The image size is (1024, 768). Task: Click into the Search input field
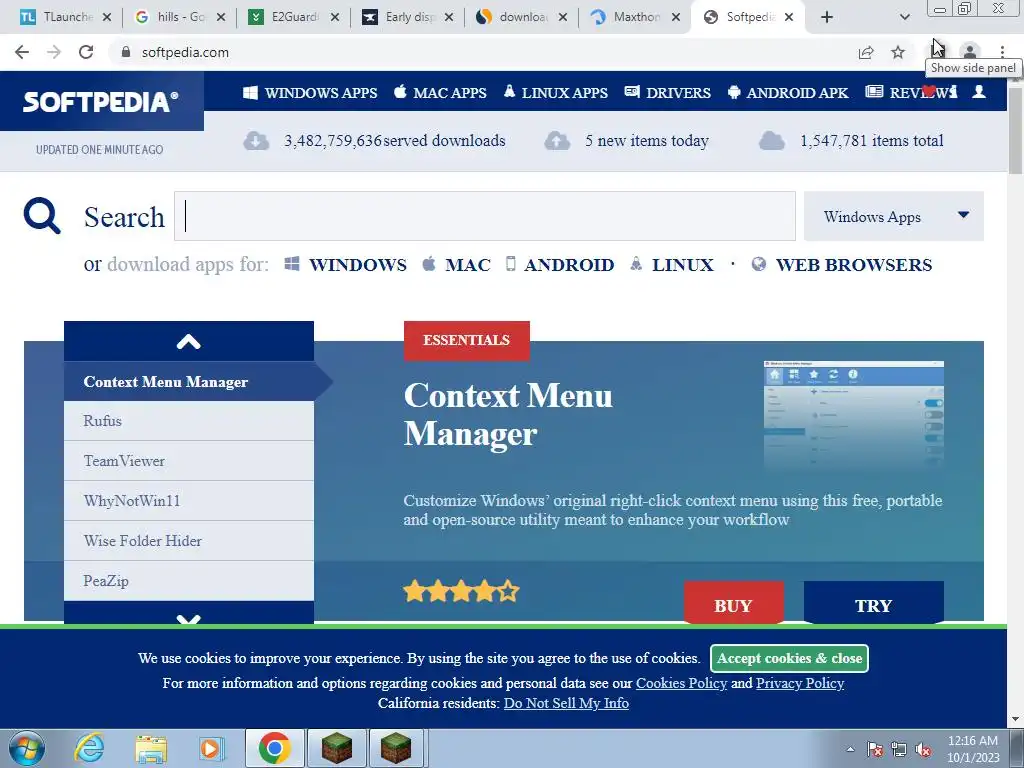[485, 216]
